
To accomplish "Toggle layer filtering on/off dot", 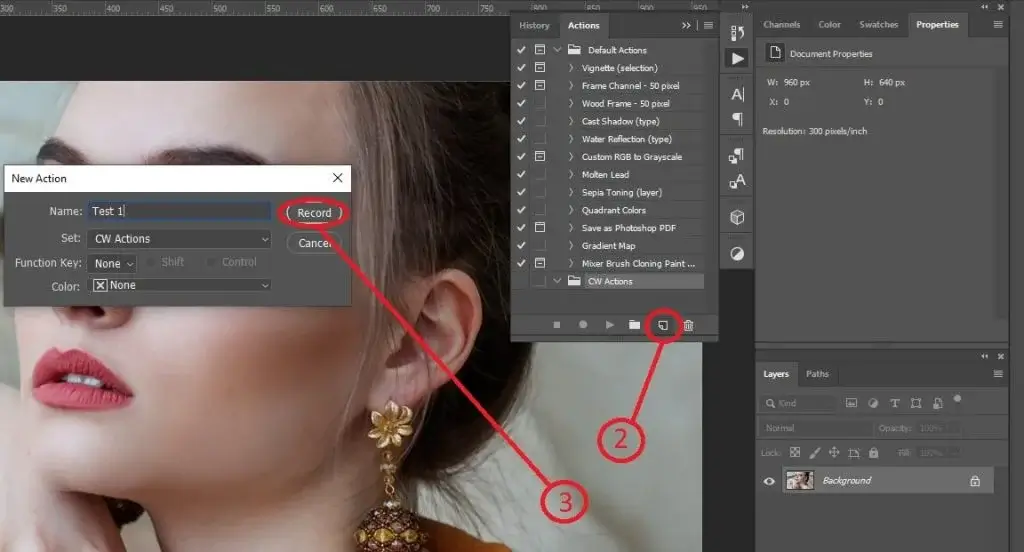I will point(957,398).
